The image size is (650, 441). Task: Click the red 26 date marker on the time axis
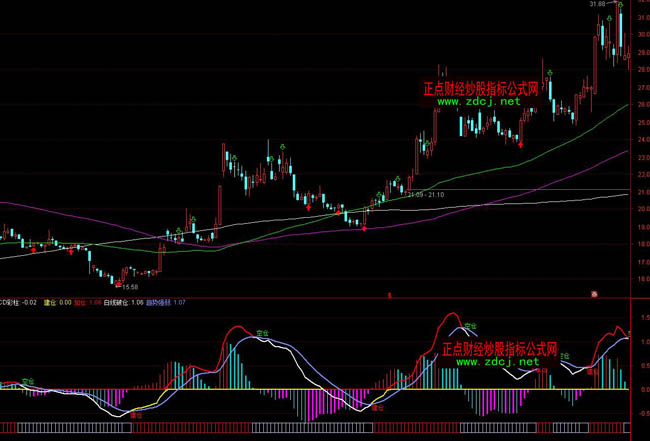click(594, 294)
